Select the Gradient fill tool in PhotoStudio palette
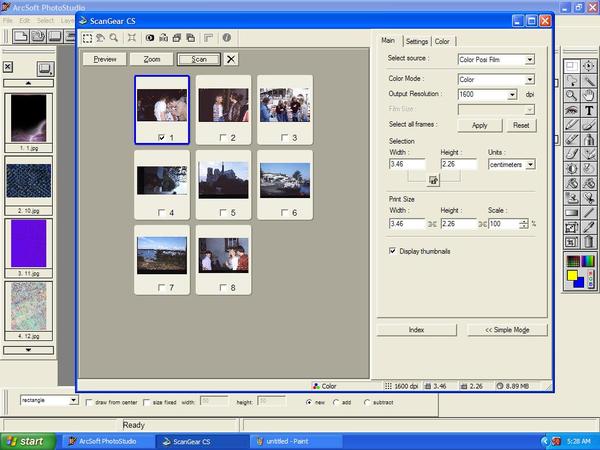This screenshot has width=600, height=450. (572, 213)
